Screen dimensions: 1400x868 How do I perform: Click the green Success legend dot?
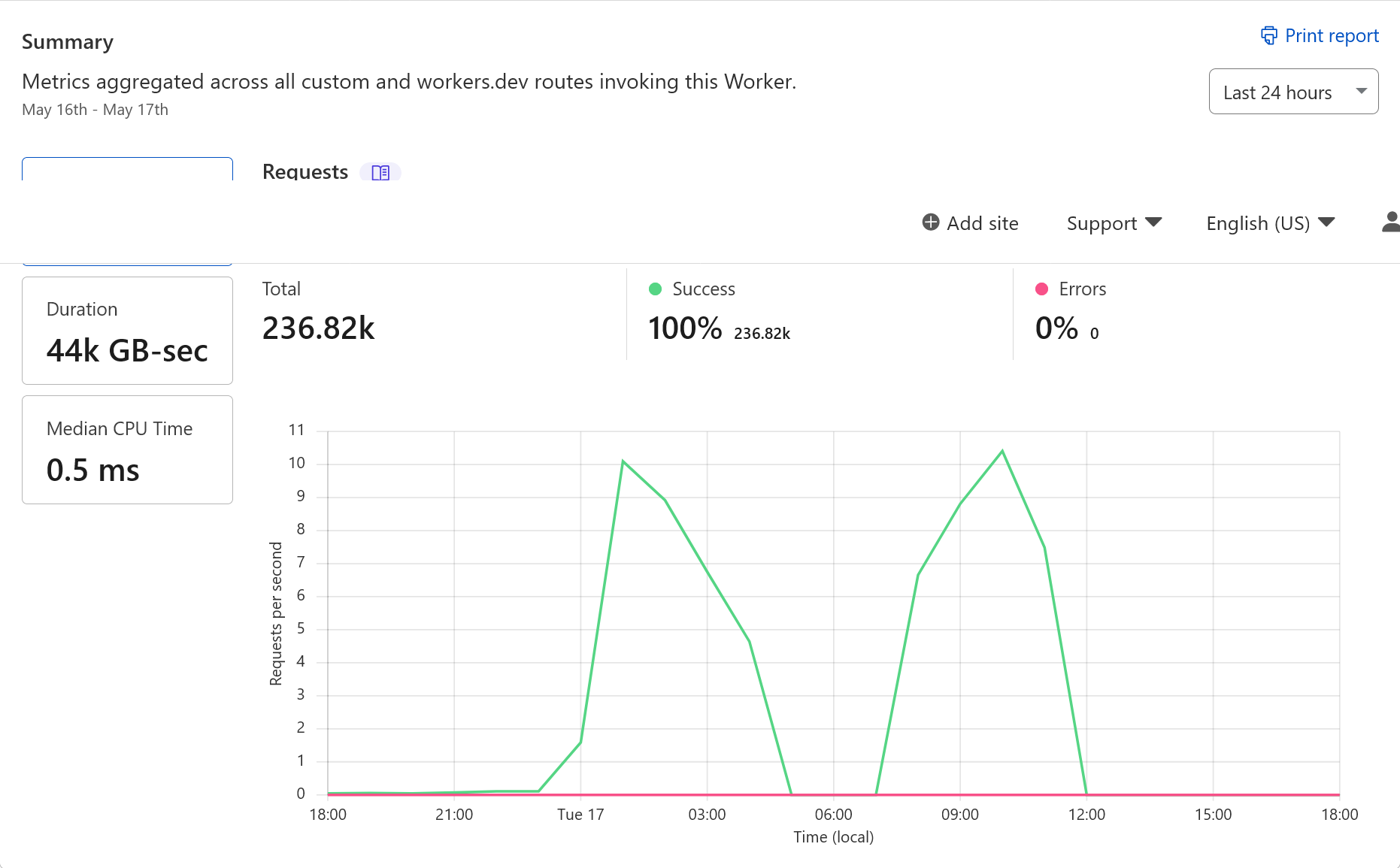pyautogui.click(x=655, y=289)
